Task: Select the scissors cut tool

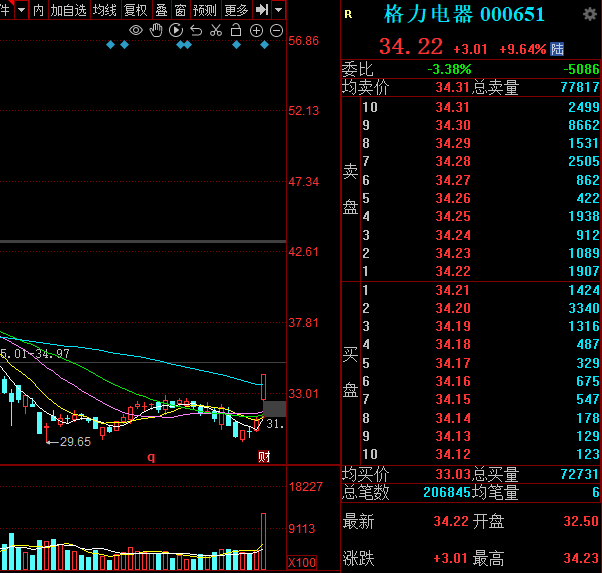Action: click(216, 30)
